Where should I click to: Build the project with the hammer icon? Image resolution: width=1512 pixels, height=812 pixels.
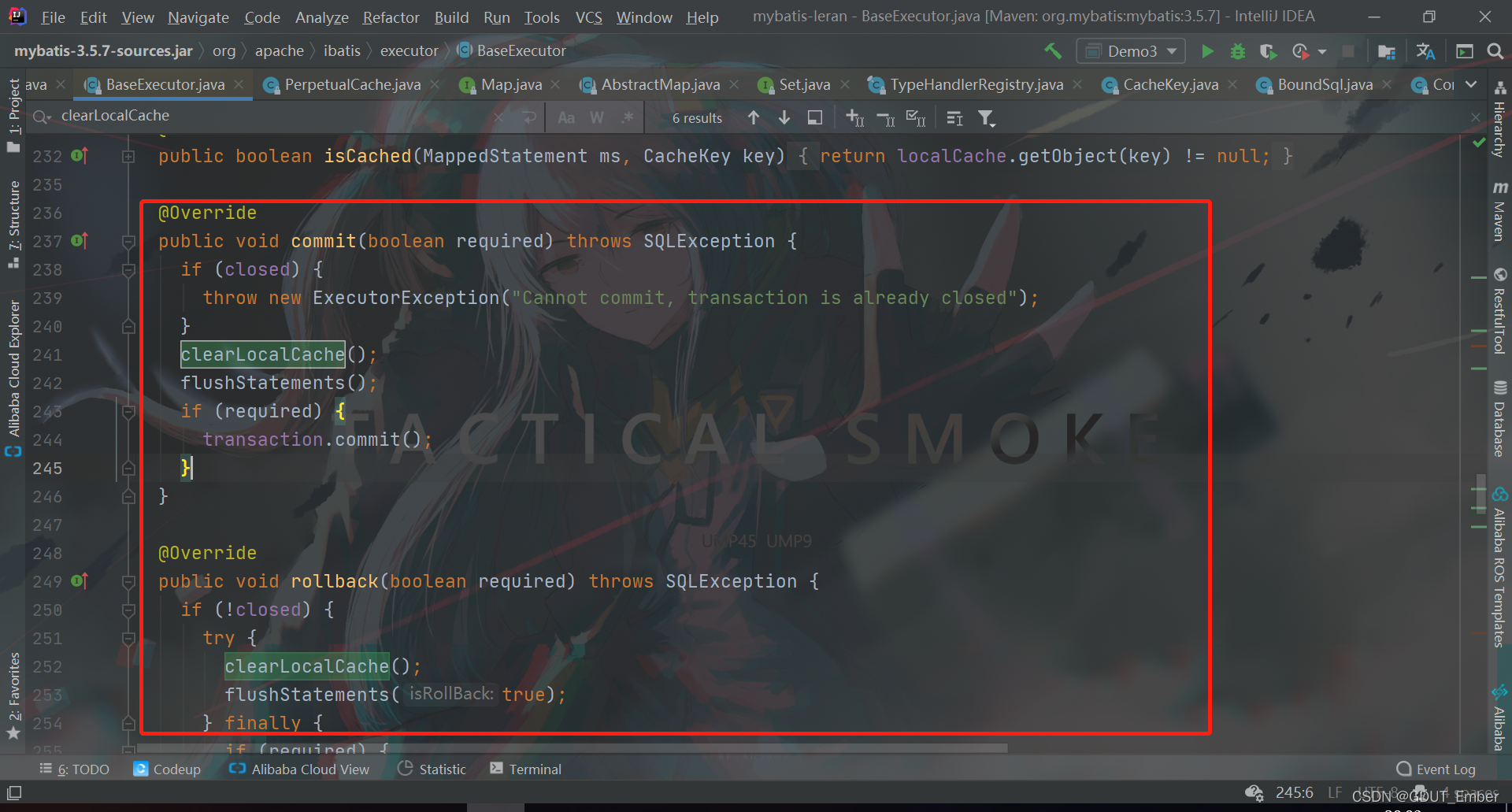pos(1053,51)
